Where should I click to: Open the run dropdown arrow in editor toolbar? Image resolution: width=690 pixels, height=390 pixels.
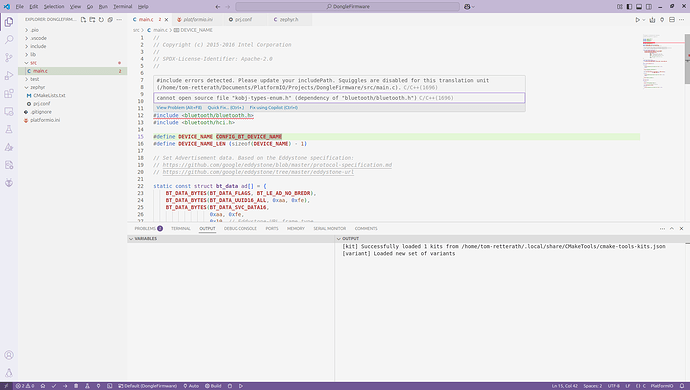(x=644, y=20)
